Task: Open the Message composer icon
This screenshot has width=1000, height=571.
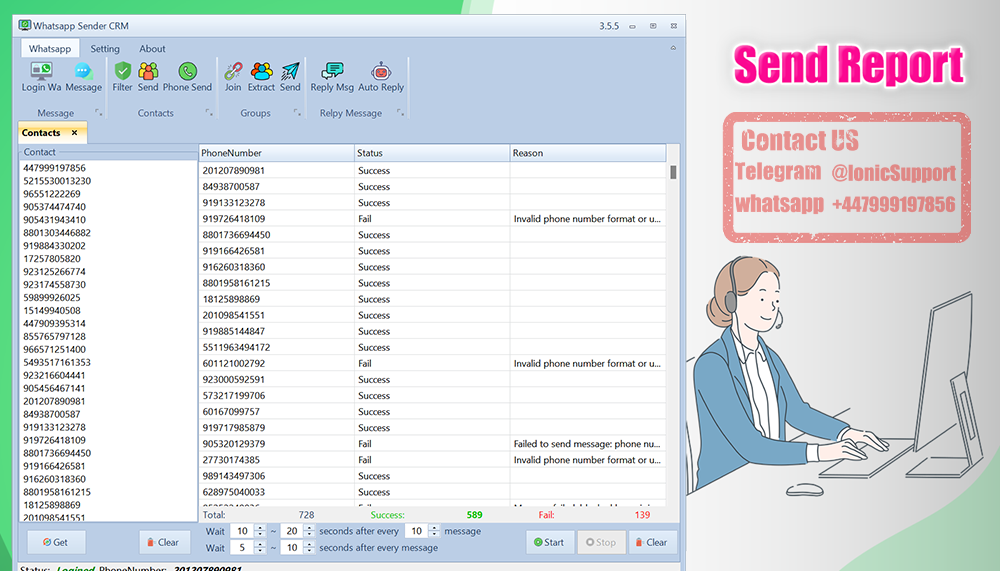Action: (84, 77)
